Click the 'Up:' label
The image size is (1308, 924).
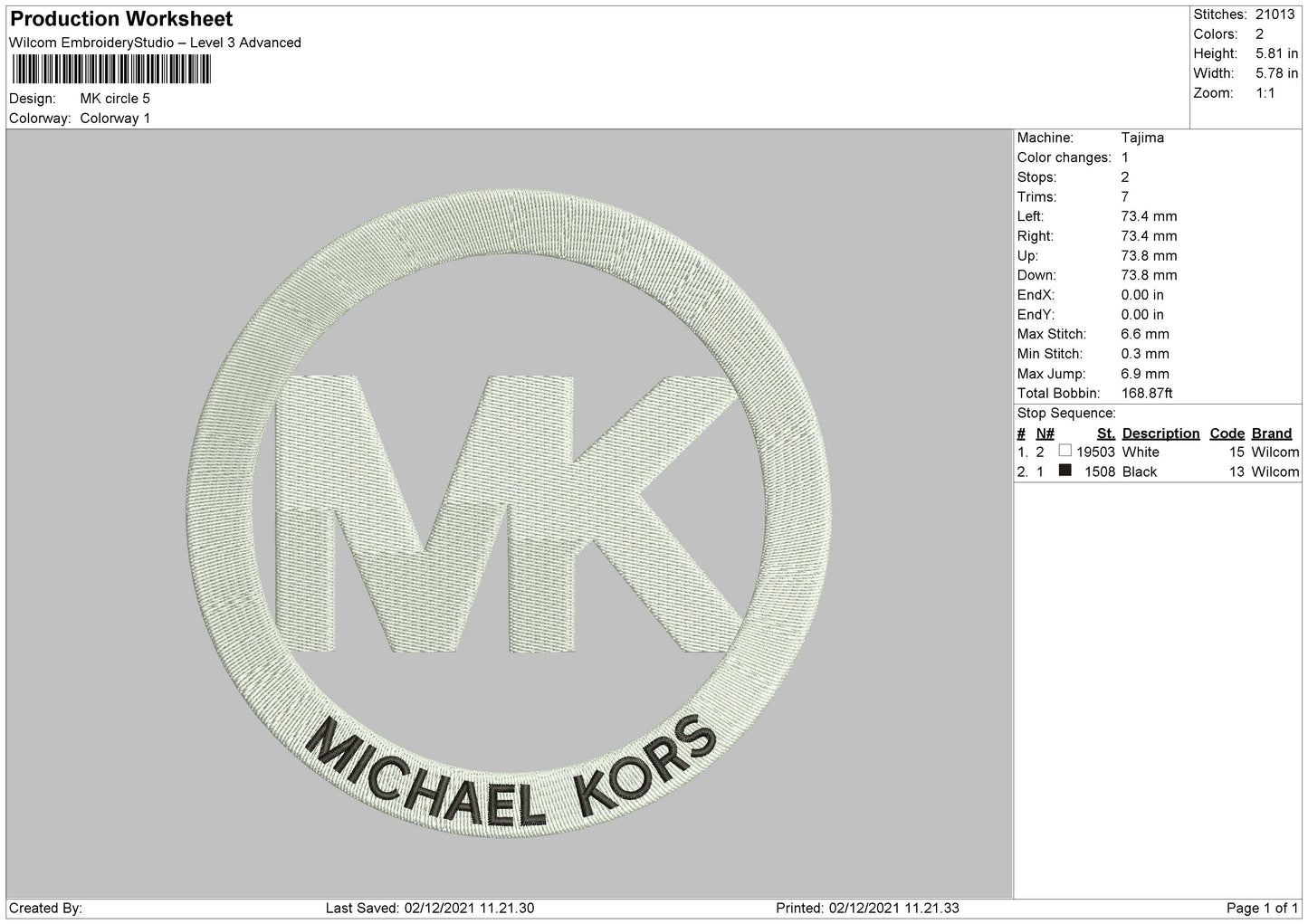1026,256
